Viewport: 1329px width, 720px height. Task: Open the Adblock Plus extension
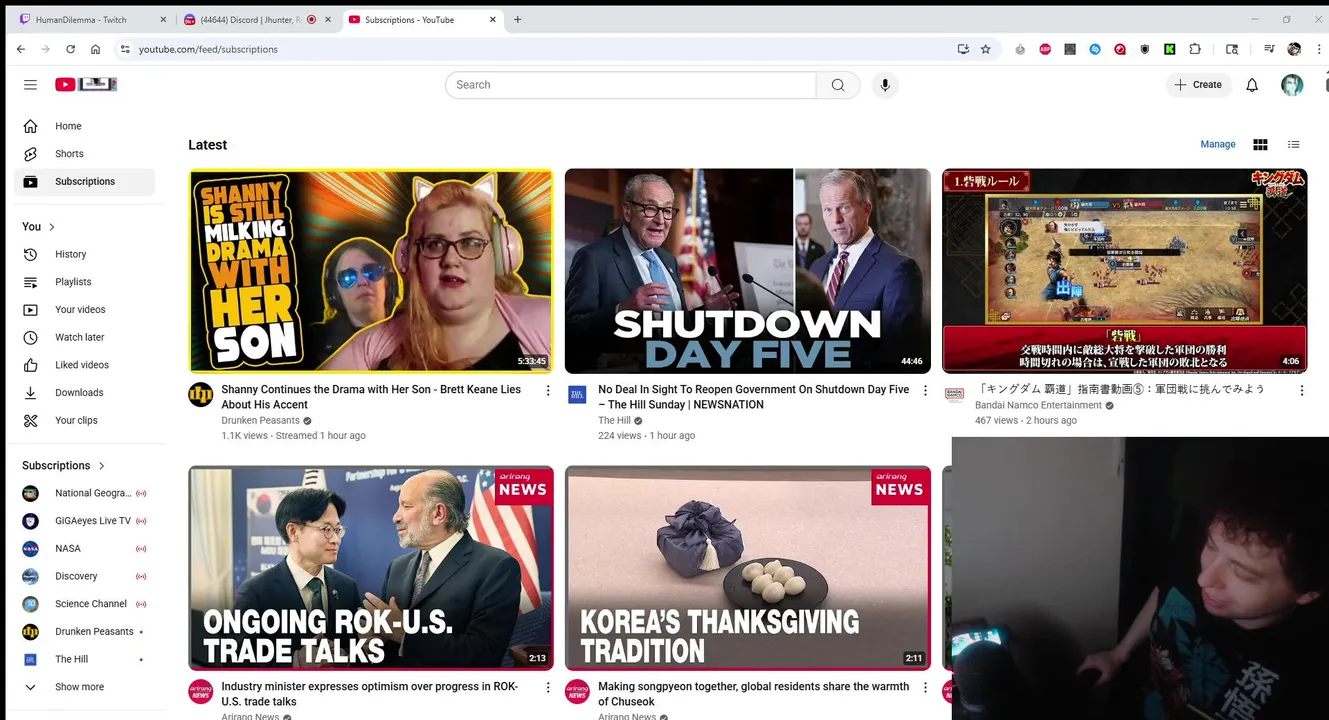pyautogui.click(x=1045, y=49)
